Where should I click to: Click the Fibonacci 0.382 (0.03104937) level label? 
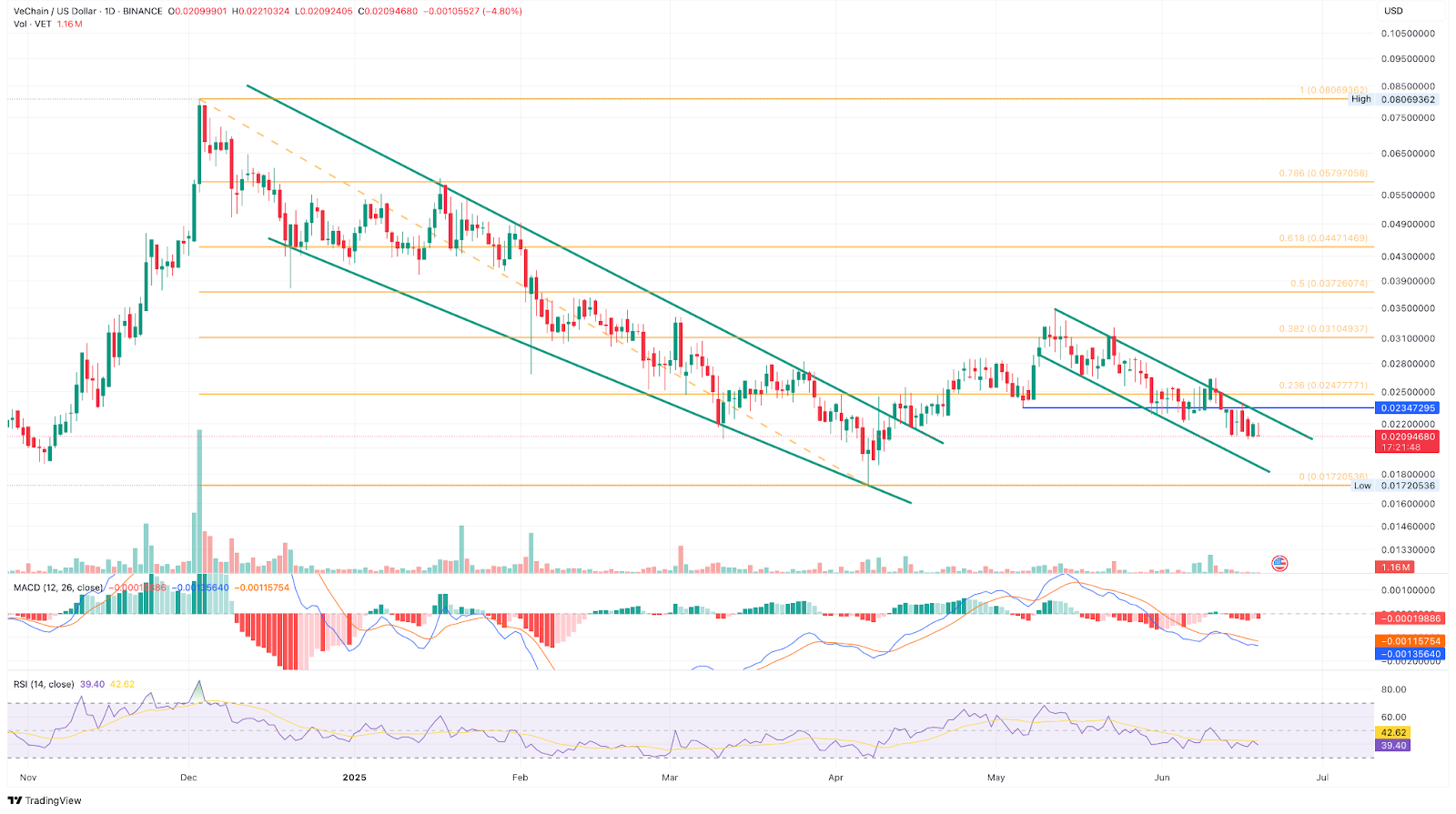pyautogui.click(x=1322, y=329)
